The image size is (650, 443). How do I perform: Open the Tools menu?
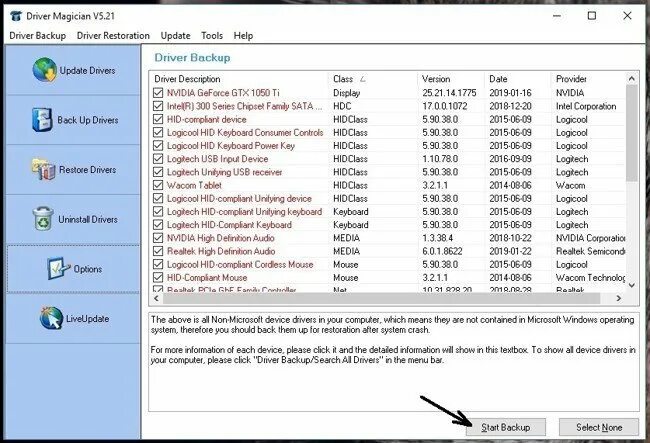click(x=212, y=36)
